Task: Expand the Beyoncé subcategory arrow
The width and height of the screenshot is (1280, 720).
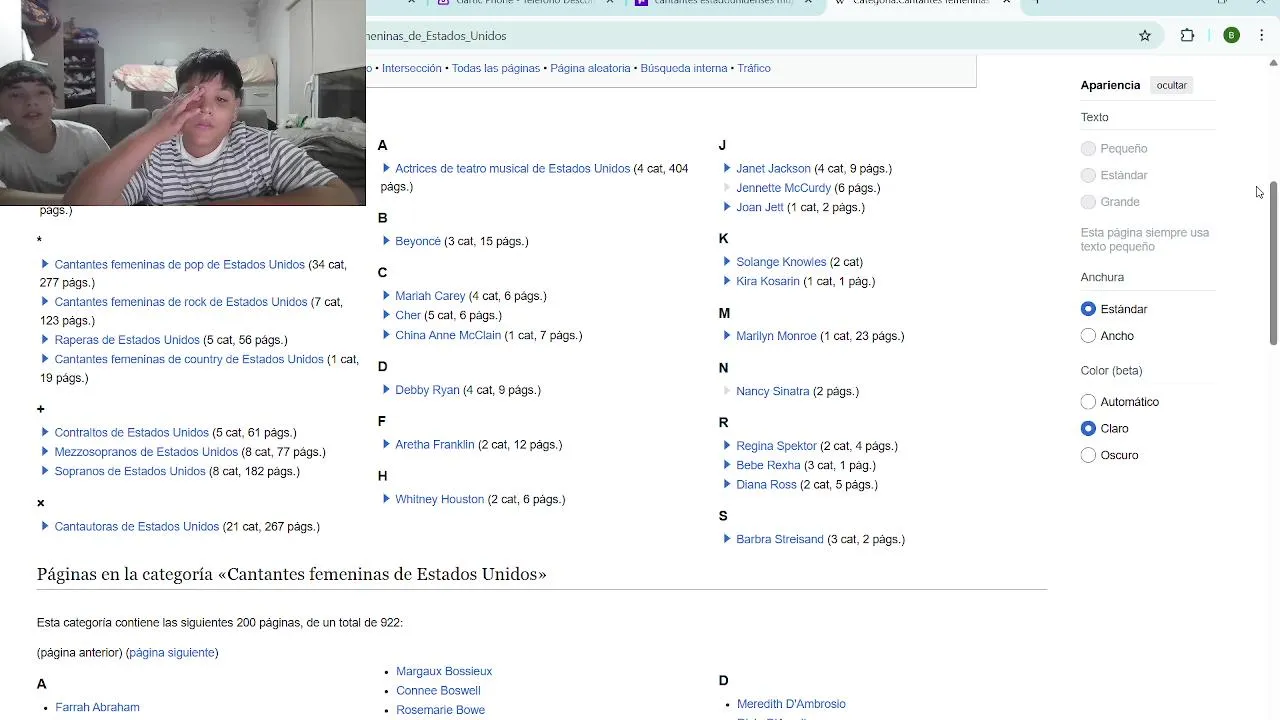Action: (x=386, y=241)
